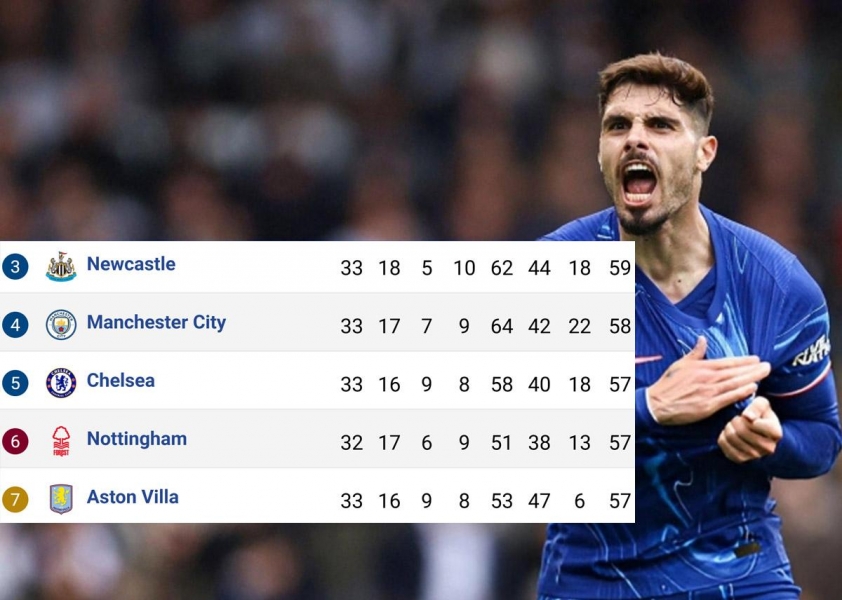Select the position 3 blue badge
Image resolution: width=842 pixels, height=600 pixels.
pos(15,266)
